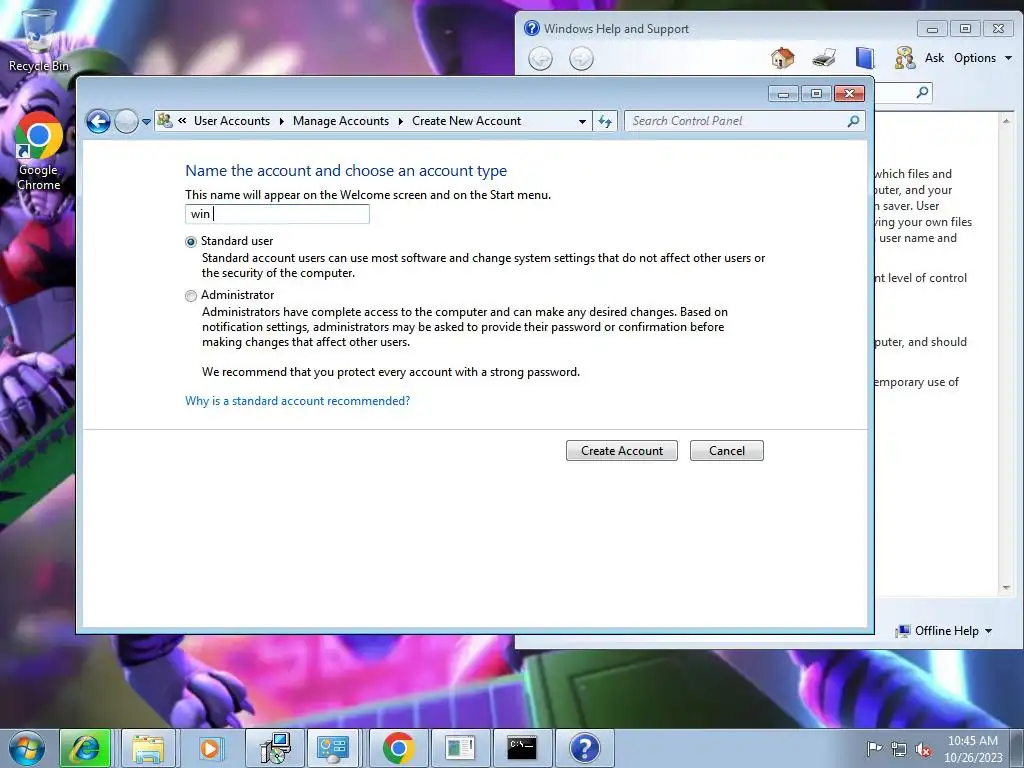Click the Print icon in Help and Support
This screenshot has width=1024, height=768.
point(824,58)
